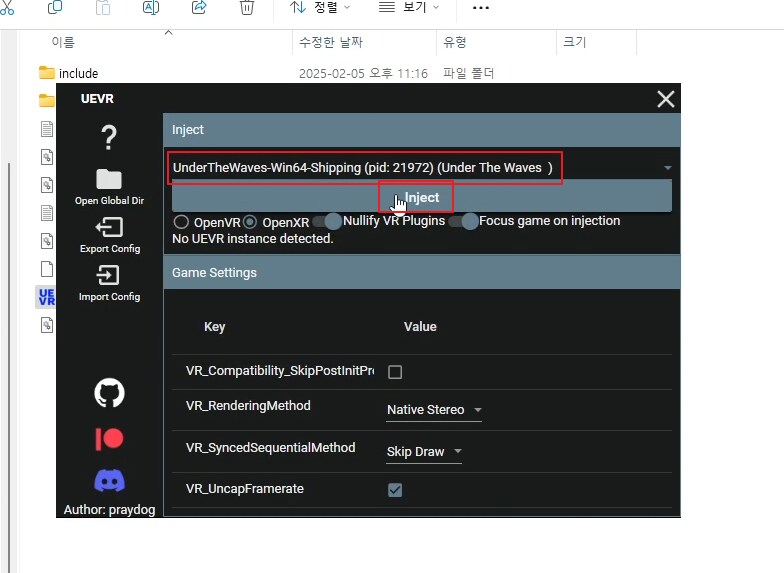Open the VR_RenderingMethod Native Stereo dropdown
This screenshot has width=784, height=573.
[434, 410]
